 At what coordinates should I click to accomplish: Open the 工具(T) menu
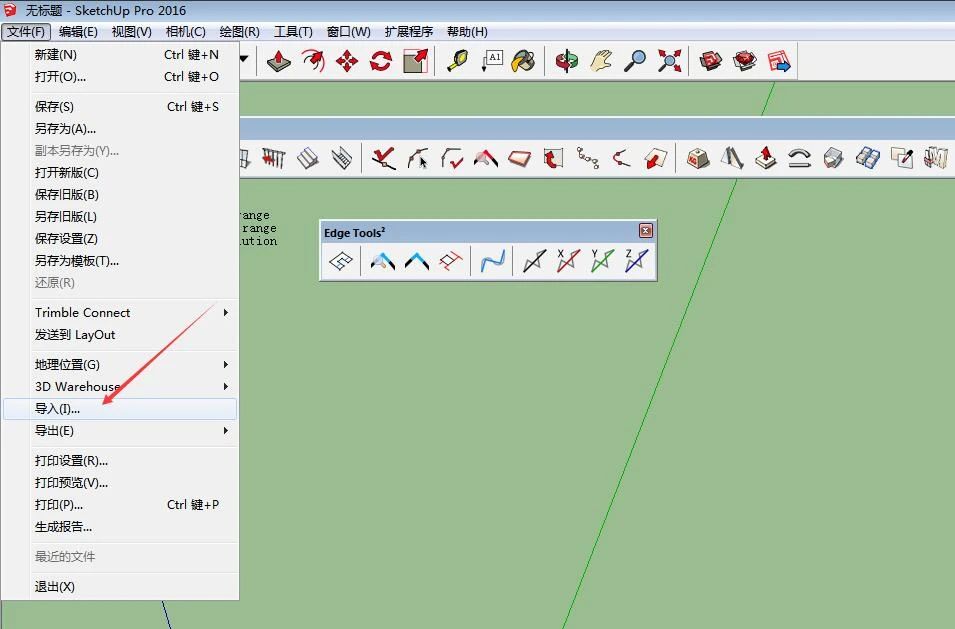pos(293,32)
